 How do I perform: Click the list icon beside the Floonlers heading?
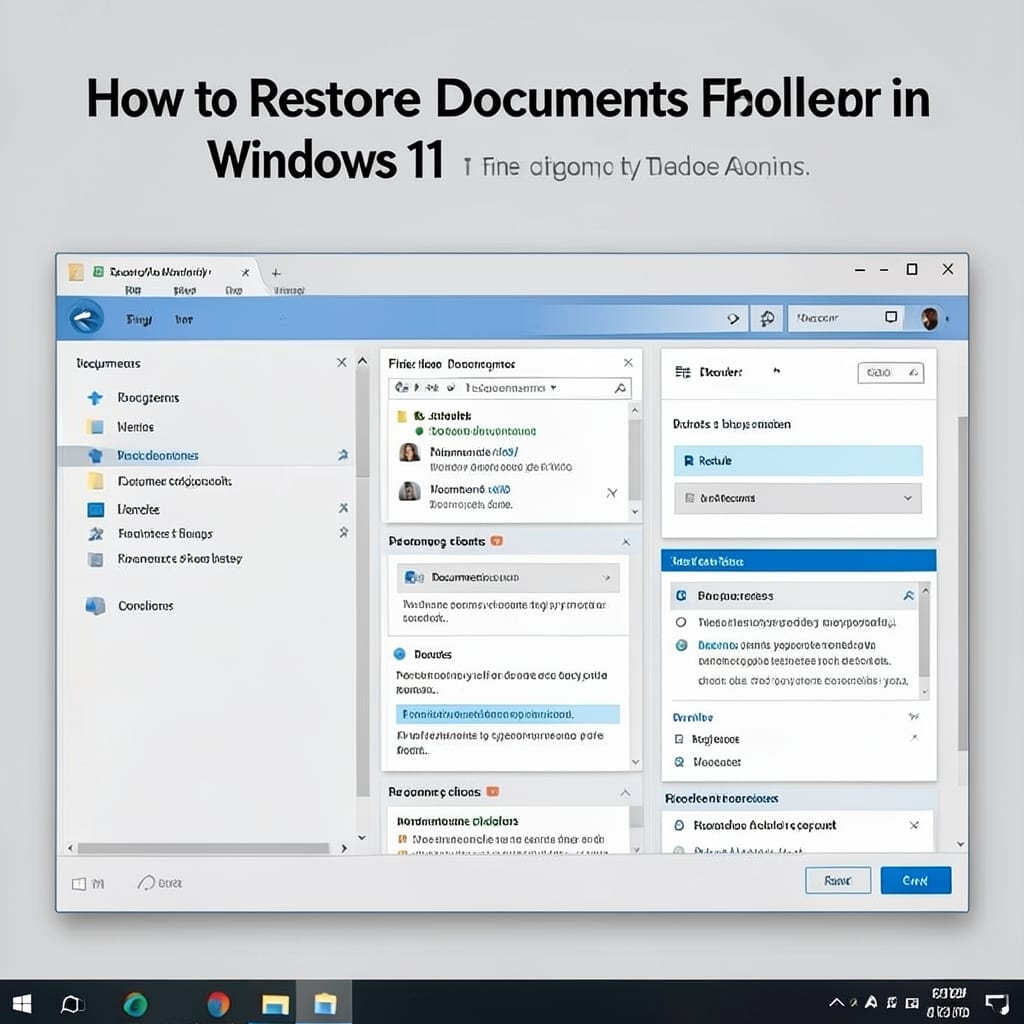[682, 372]
